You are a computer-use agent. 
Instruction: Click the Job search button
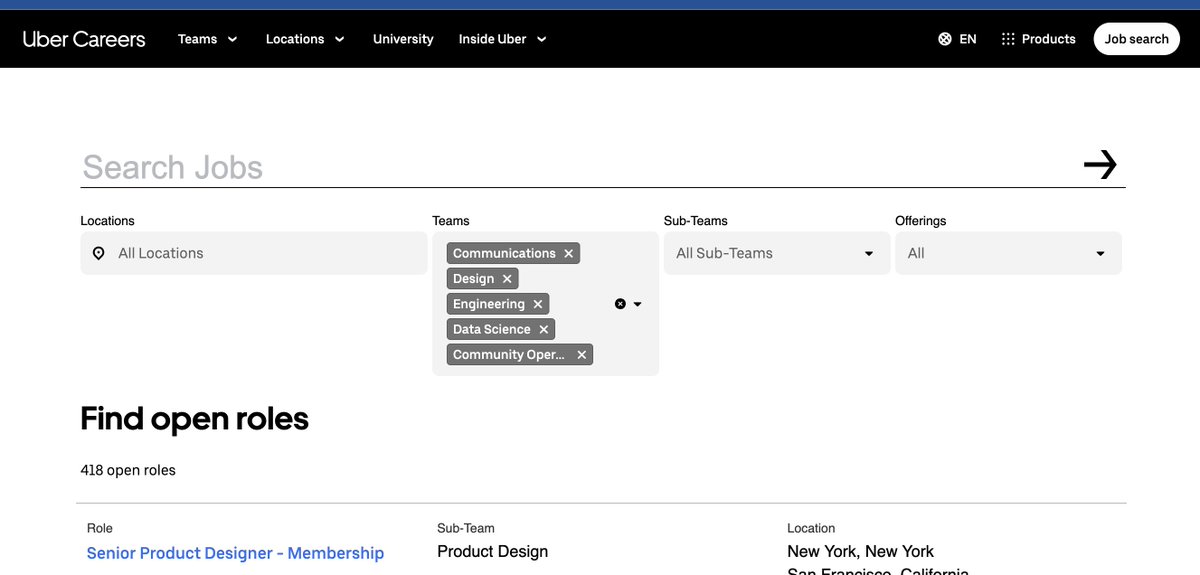click(x=1136, y=39)
